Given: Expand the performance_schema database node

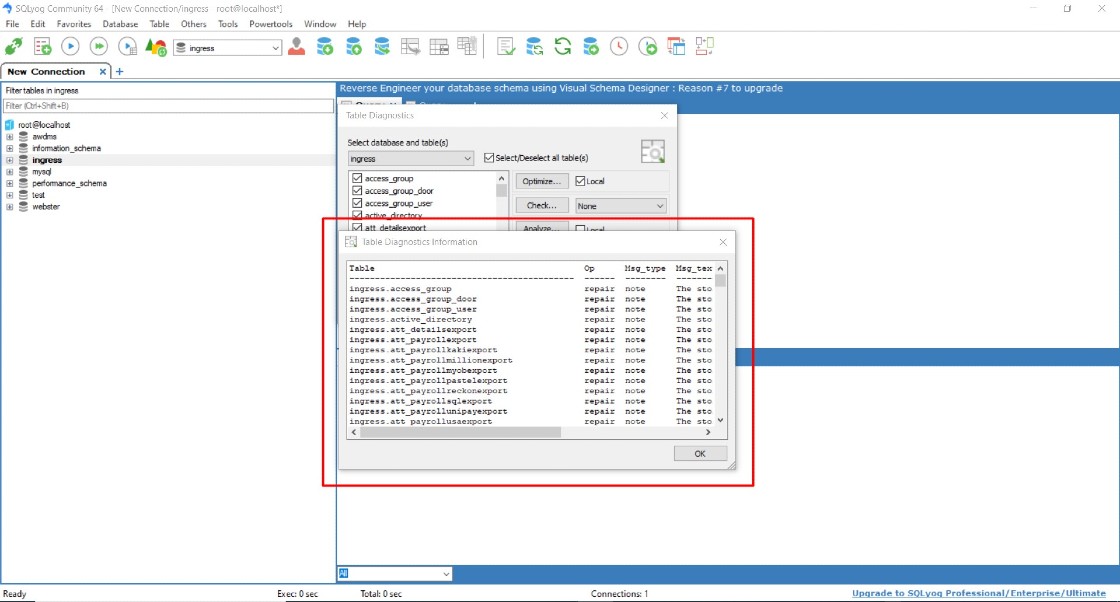Looking at the screenshot, I should [x=10, y=184].
